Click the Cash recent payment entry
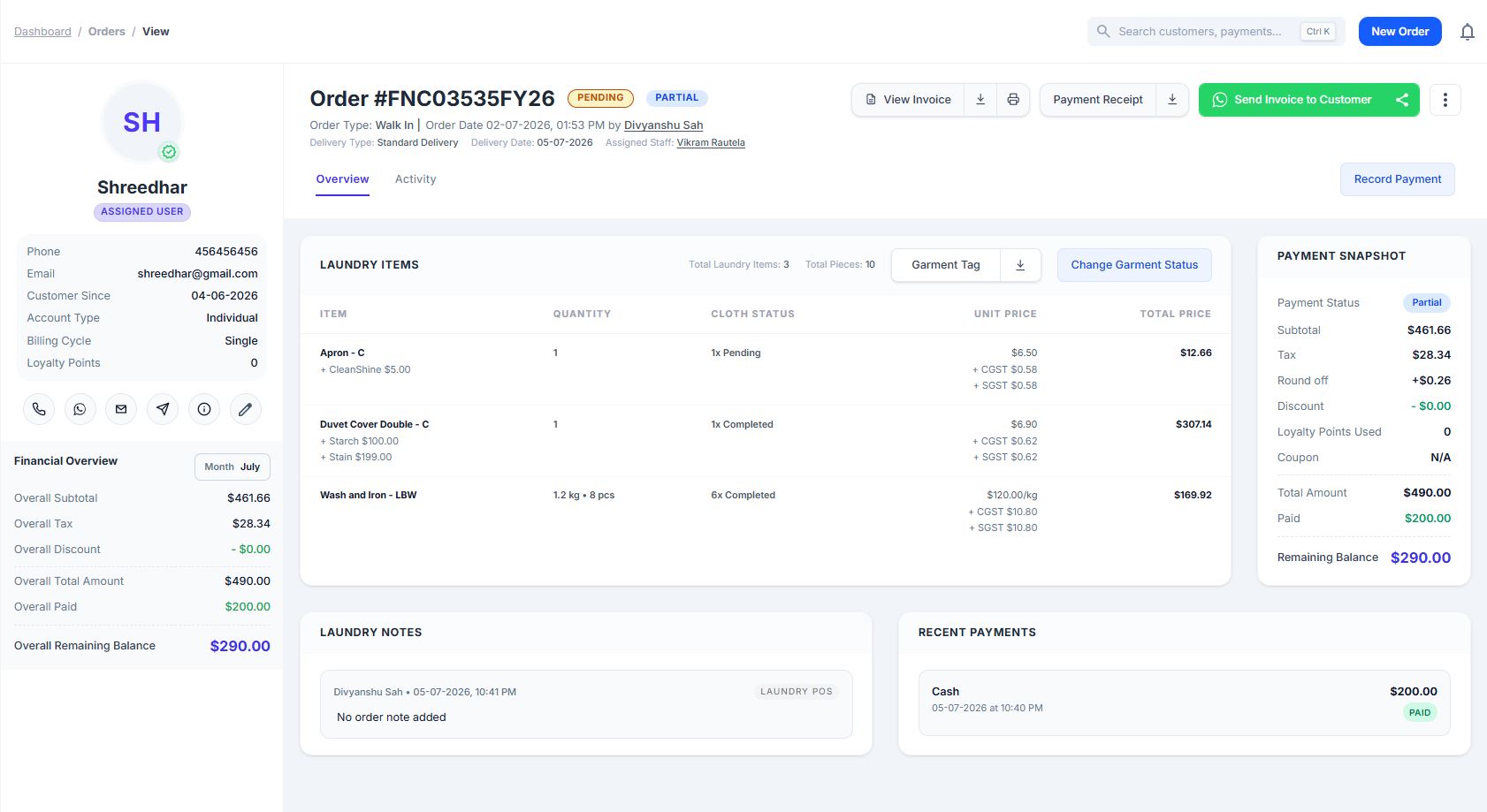The width and height of the screenshot is (1487, 812). click(x=1185, y=702)
